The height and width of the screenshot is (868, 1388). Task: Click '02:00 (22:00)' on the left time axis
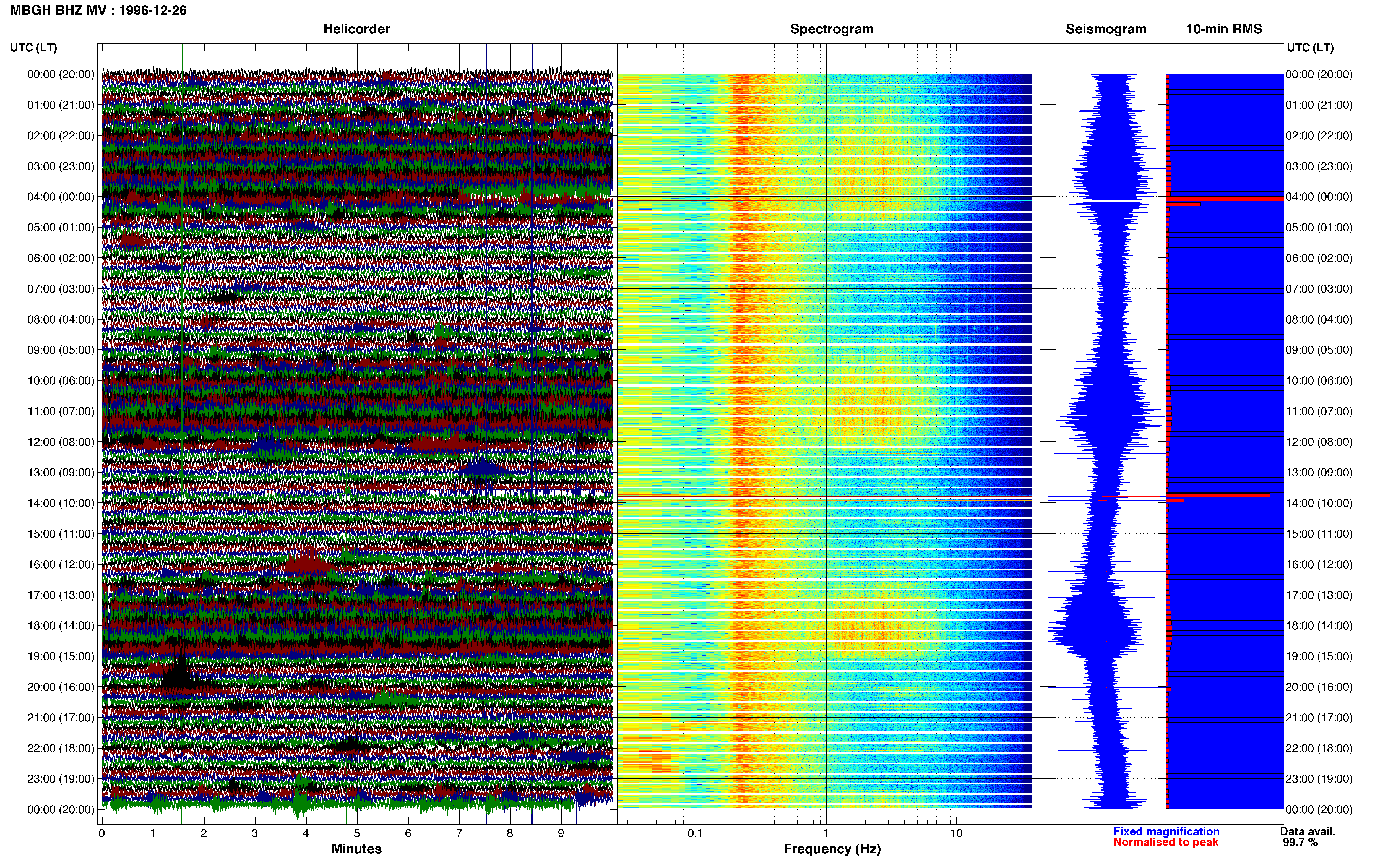[x=61, y=135]
